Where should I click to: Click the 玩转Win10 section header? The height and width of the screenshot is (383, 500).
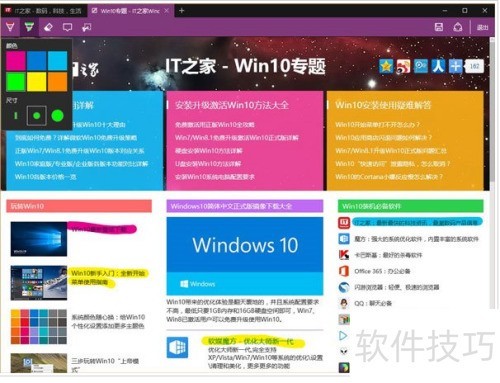(x=79, y=206)
